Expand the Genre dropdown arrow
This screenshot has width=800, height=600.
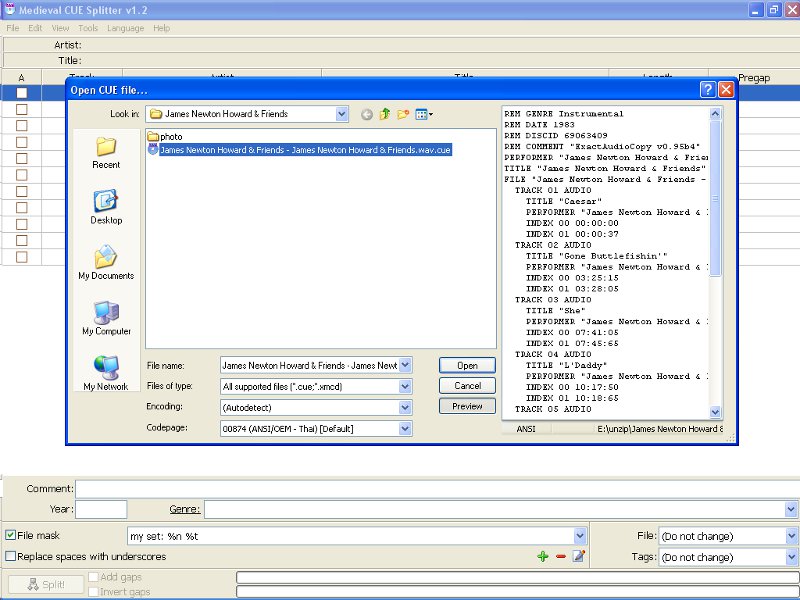(x=791, y=509)
